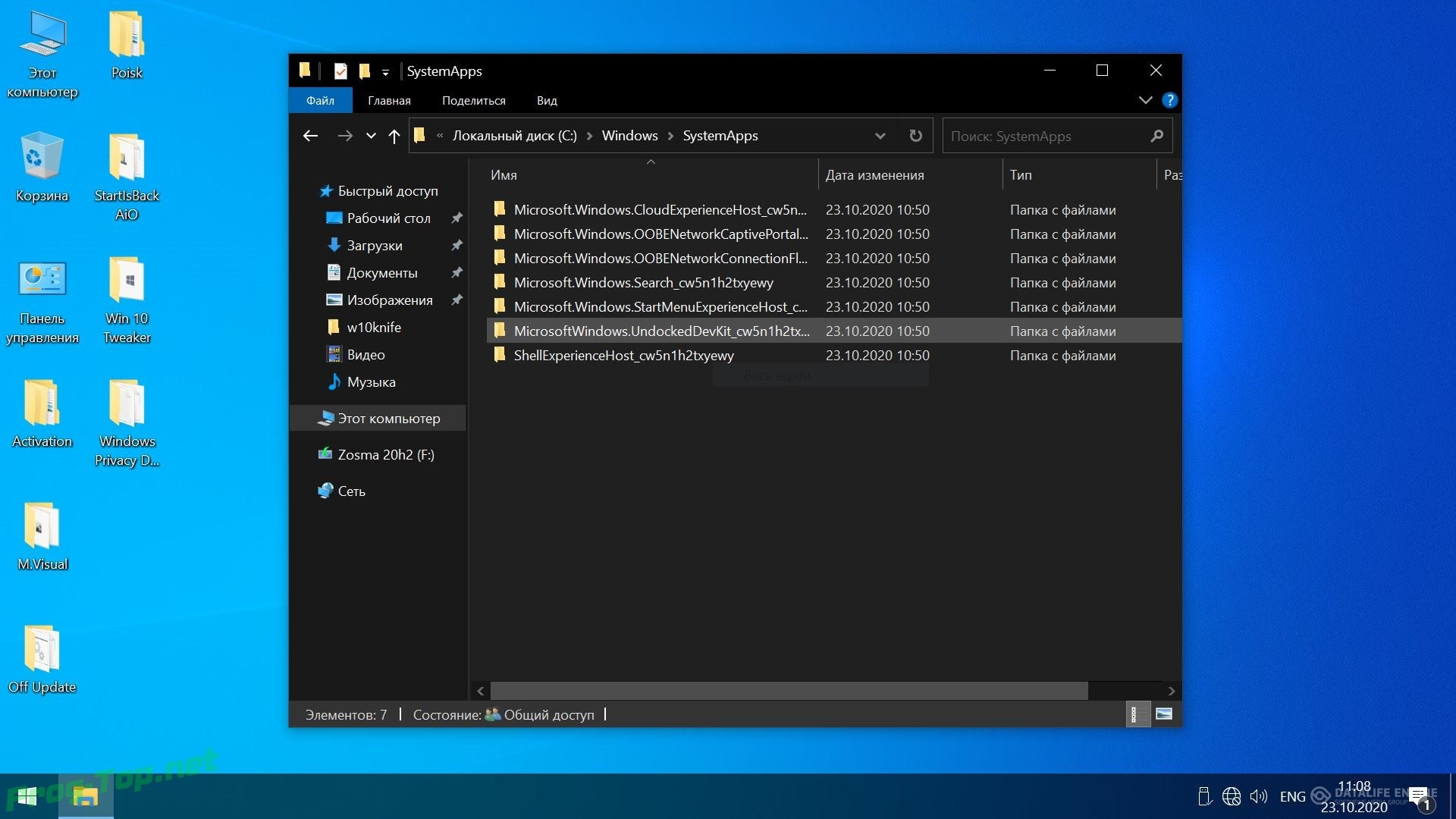Open the address bar history dropdown

click(x=880, y=136)
